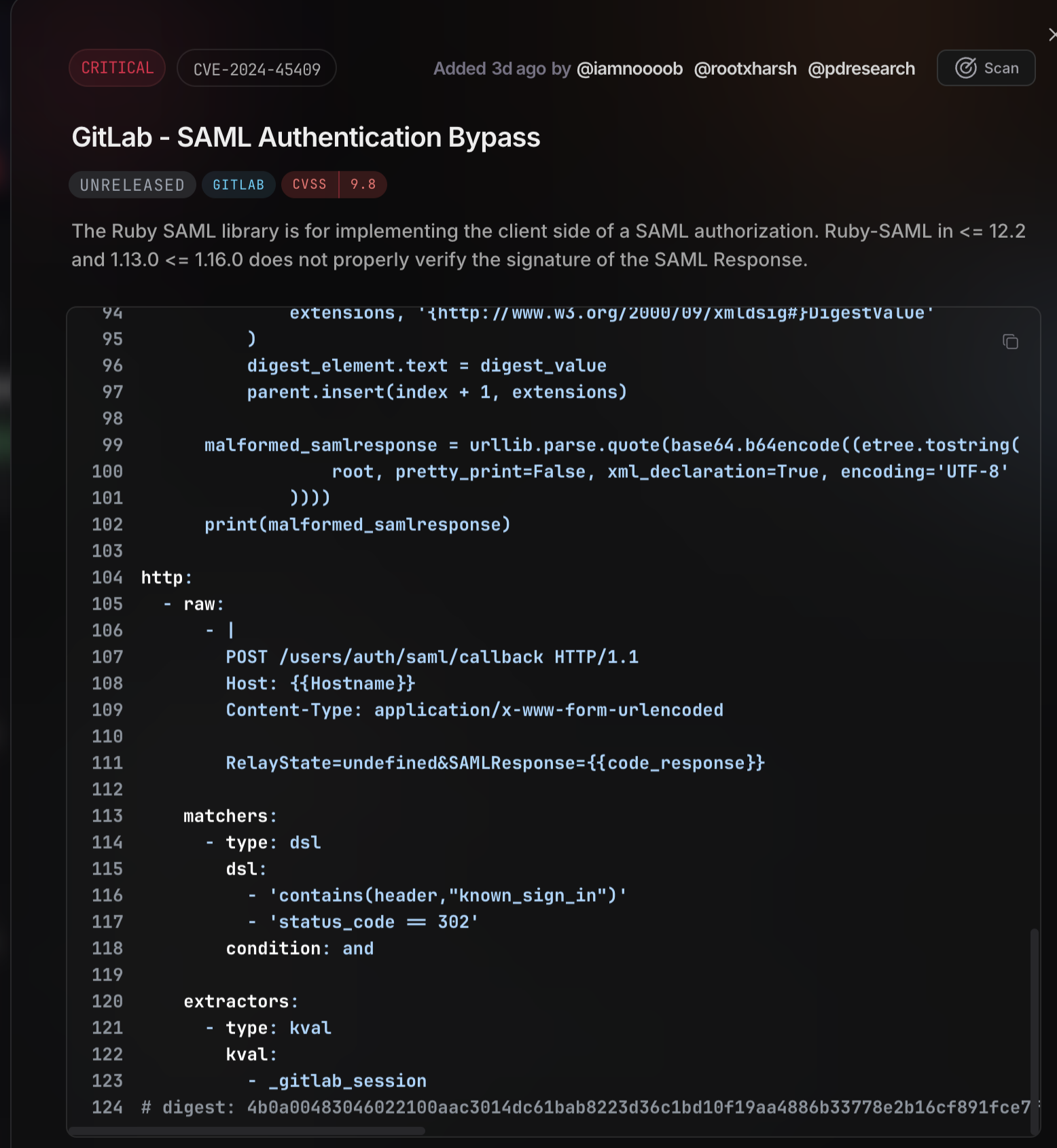The height and width of the screenshot is (1148, 1057).
Task: Click the extractors: key in code
Action: 241,1001
